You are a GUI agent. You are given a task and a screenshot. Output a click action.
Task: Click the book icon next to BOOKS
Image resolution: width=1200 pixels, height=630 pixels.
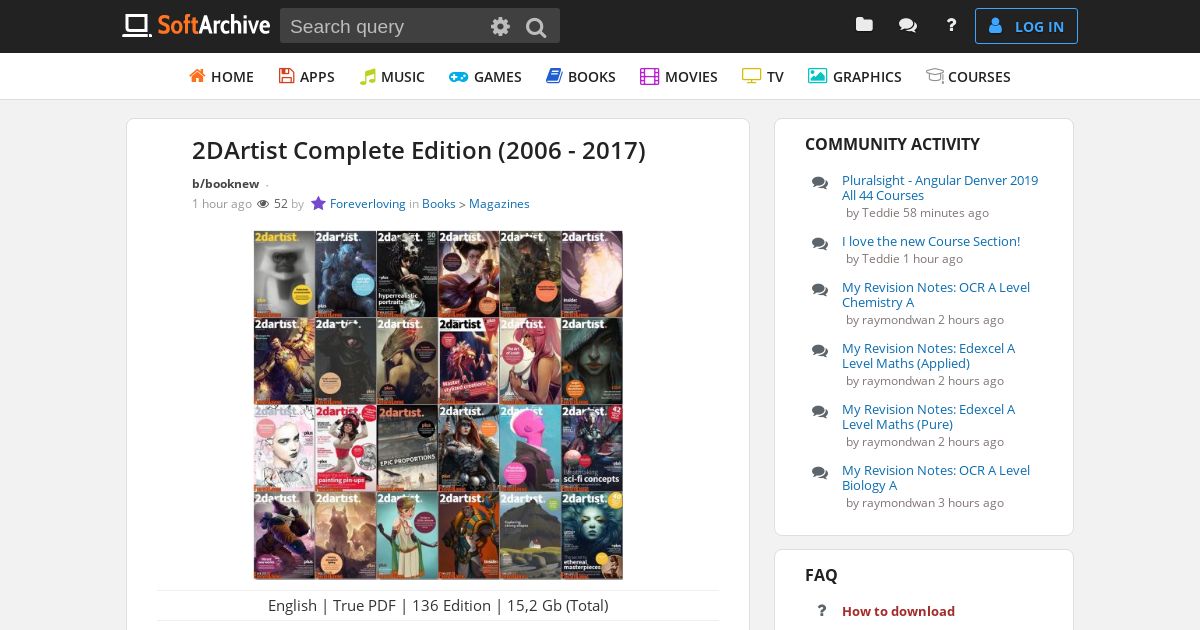tap(554, 76)
